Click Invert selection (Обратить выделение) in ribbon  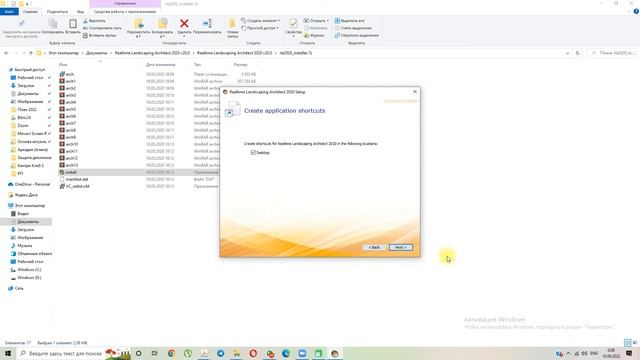click(x=357, y=35)
